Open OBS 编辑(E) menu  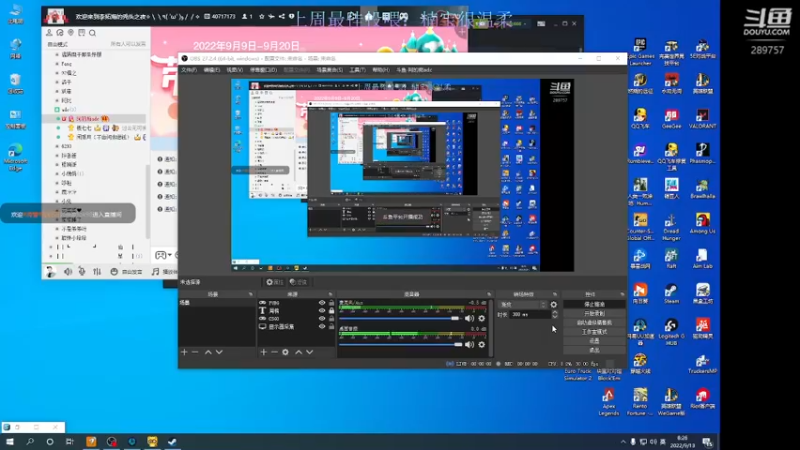211,70
